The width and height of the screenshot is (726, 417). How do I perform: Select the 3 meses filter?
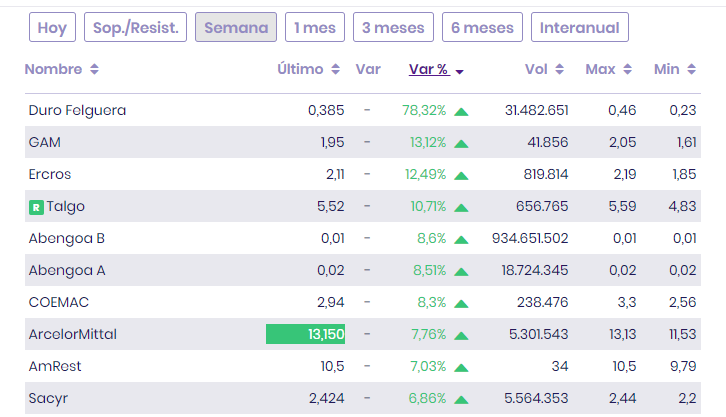(393, 28)
